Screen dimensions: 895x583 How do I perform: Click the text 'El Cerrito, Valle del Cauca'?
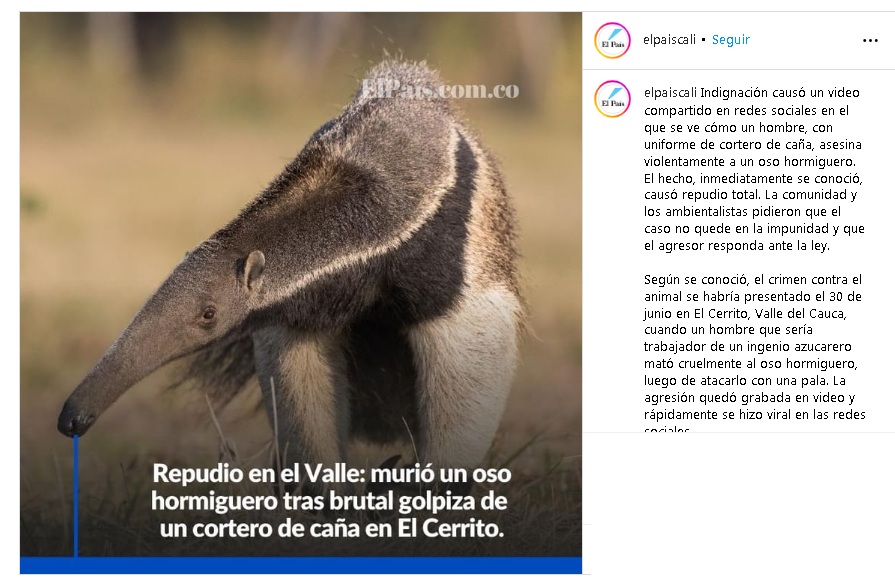(x=770, y=313)
